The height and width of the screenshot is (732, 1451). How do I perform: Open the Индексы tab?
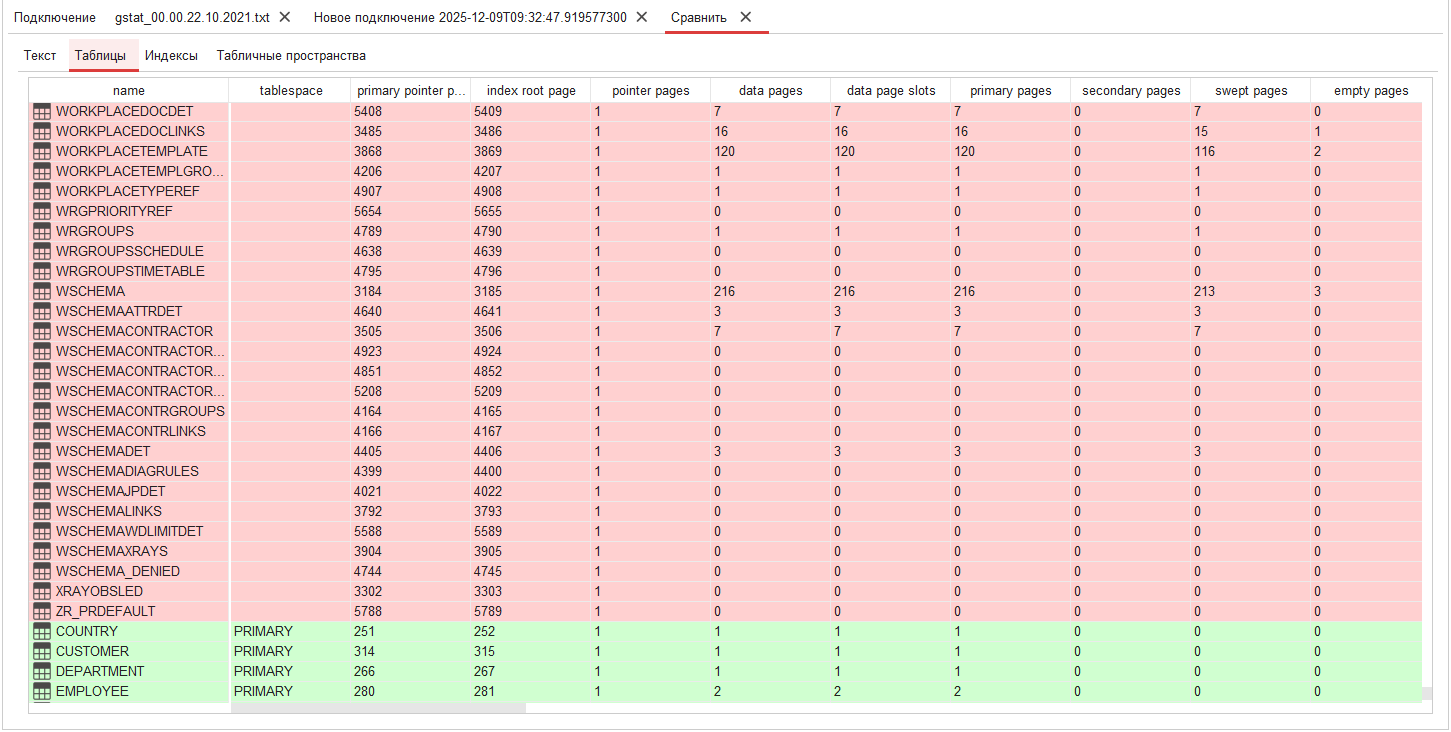coord(171,55)
